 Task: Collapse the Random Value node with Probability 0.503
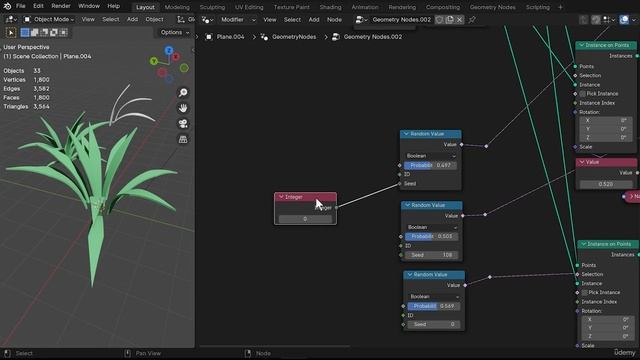pos(407,205)
